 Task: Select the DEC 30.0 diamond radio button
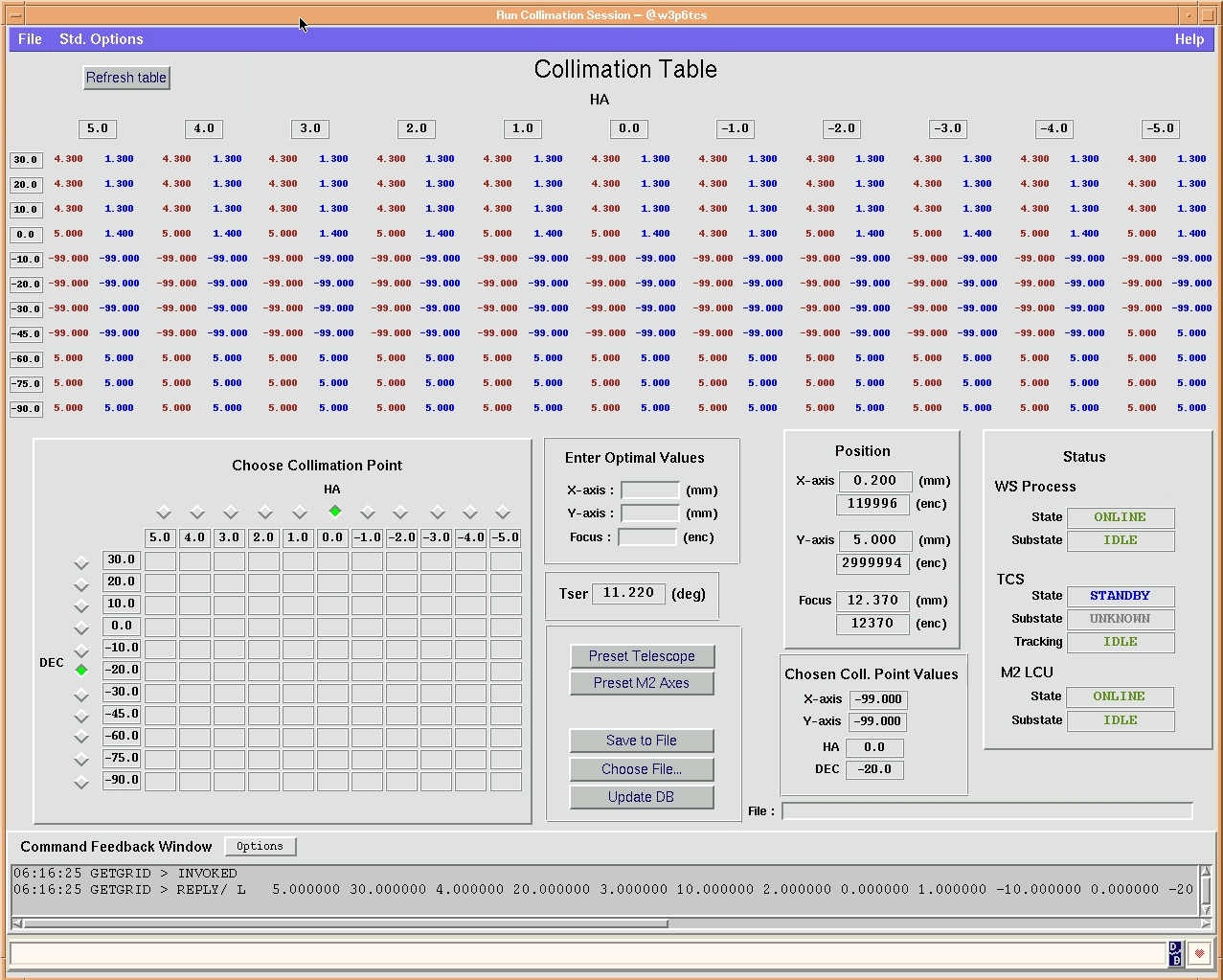(81, 562)
